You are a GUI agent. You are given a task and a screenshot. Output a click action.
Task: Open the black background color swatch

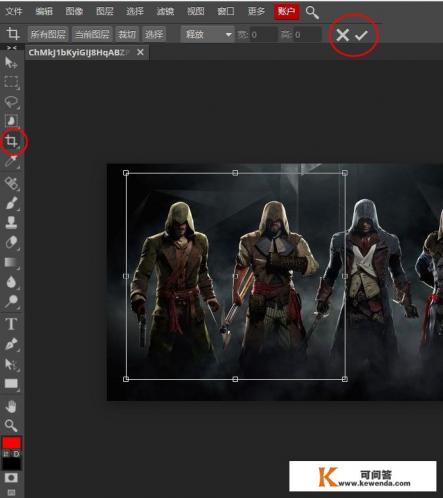click(x=12, y=463)
